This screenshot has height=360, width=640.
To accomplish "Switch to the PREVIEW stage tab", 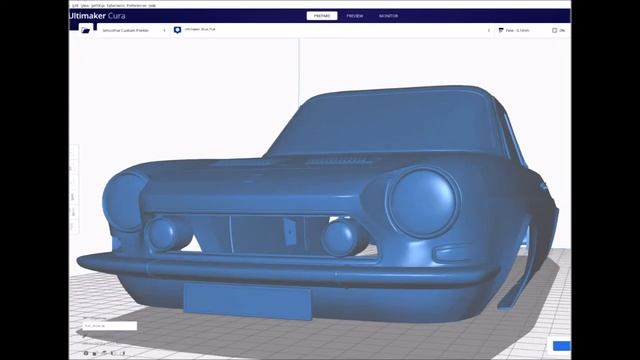I will (x=355, y=16).
